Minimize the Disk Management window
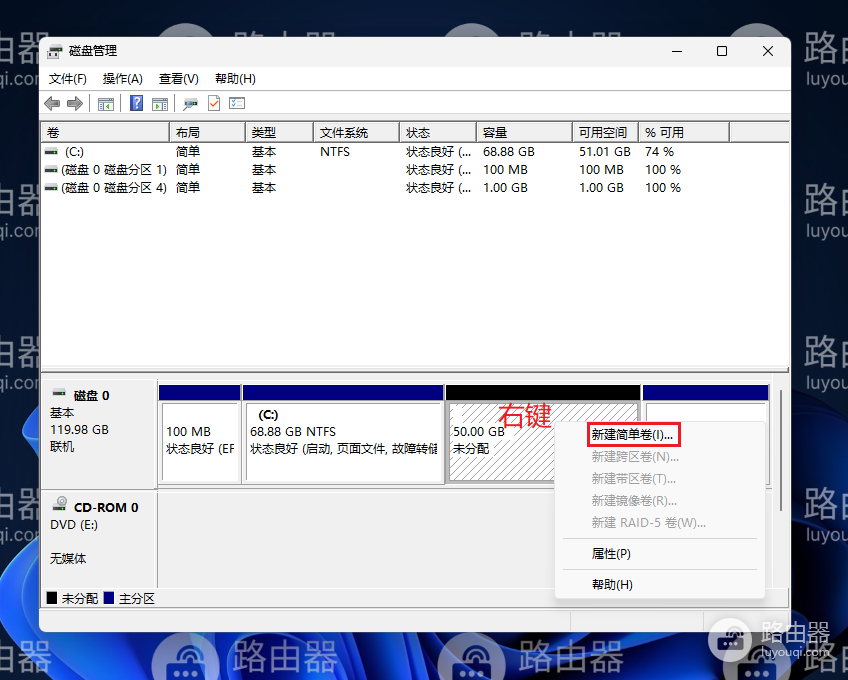The image size is (848, 680). pyautogui.click(x=677, y=51)
